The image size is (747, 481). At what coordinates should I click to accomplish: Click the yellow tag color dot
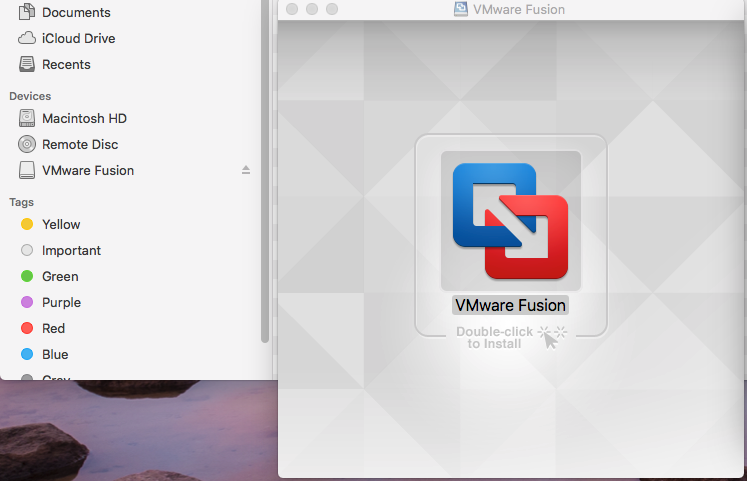27,224
